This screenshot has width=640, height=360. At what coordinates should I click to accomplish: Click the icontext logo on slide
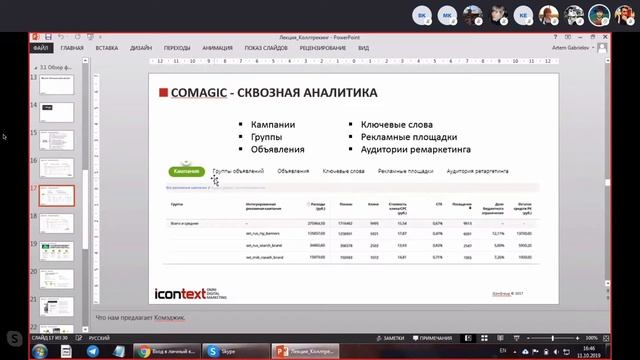point(190,294)
